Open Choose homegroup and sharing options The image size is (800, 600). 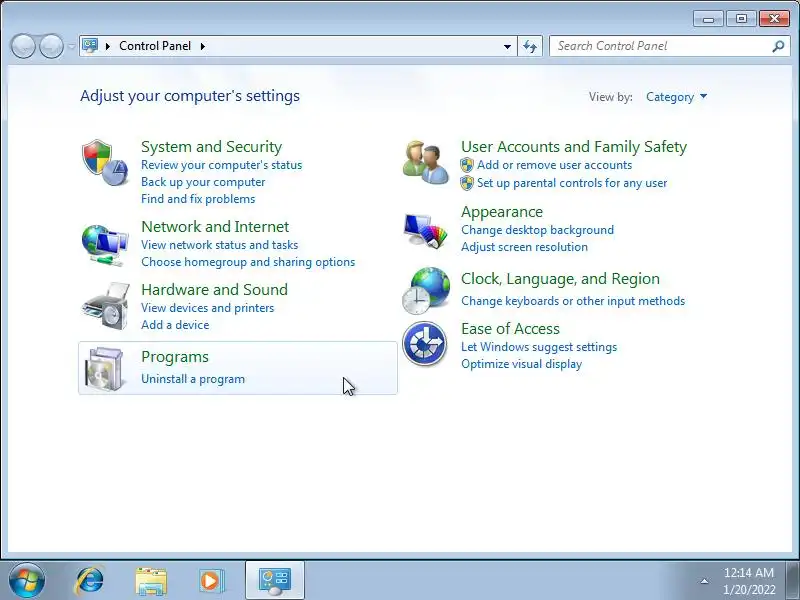coord(248,262)
